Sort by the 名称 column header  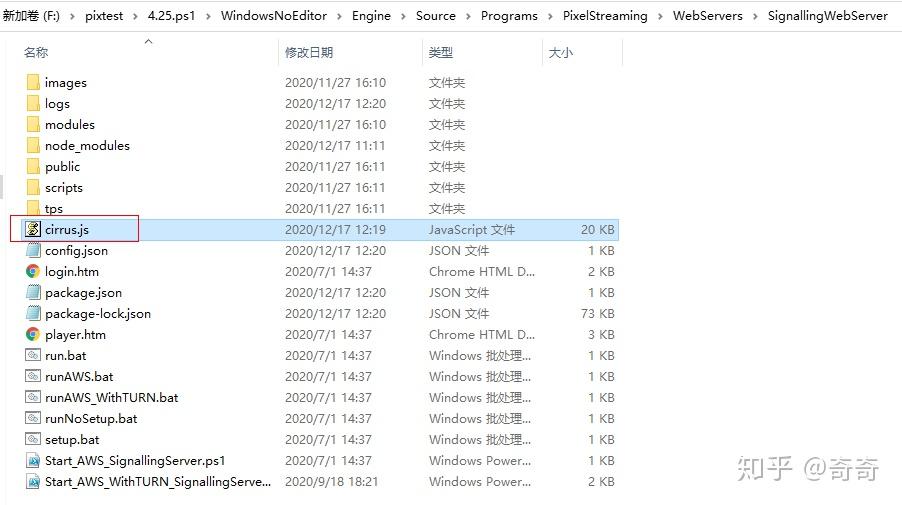pos(36,52)
